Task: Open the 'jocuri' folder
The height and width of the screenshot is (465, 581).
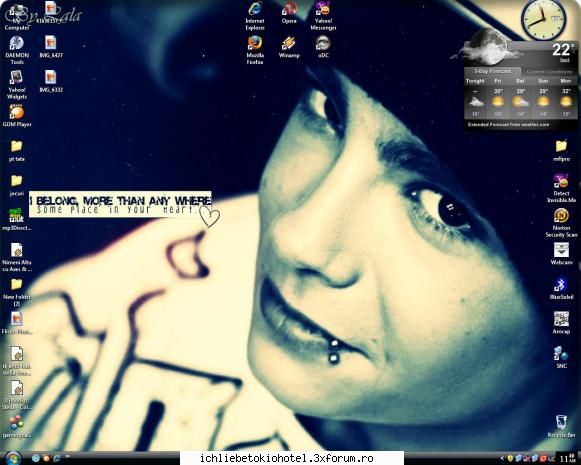Action: click(16, 185)
